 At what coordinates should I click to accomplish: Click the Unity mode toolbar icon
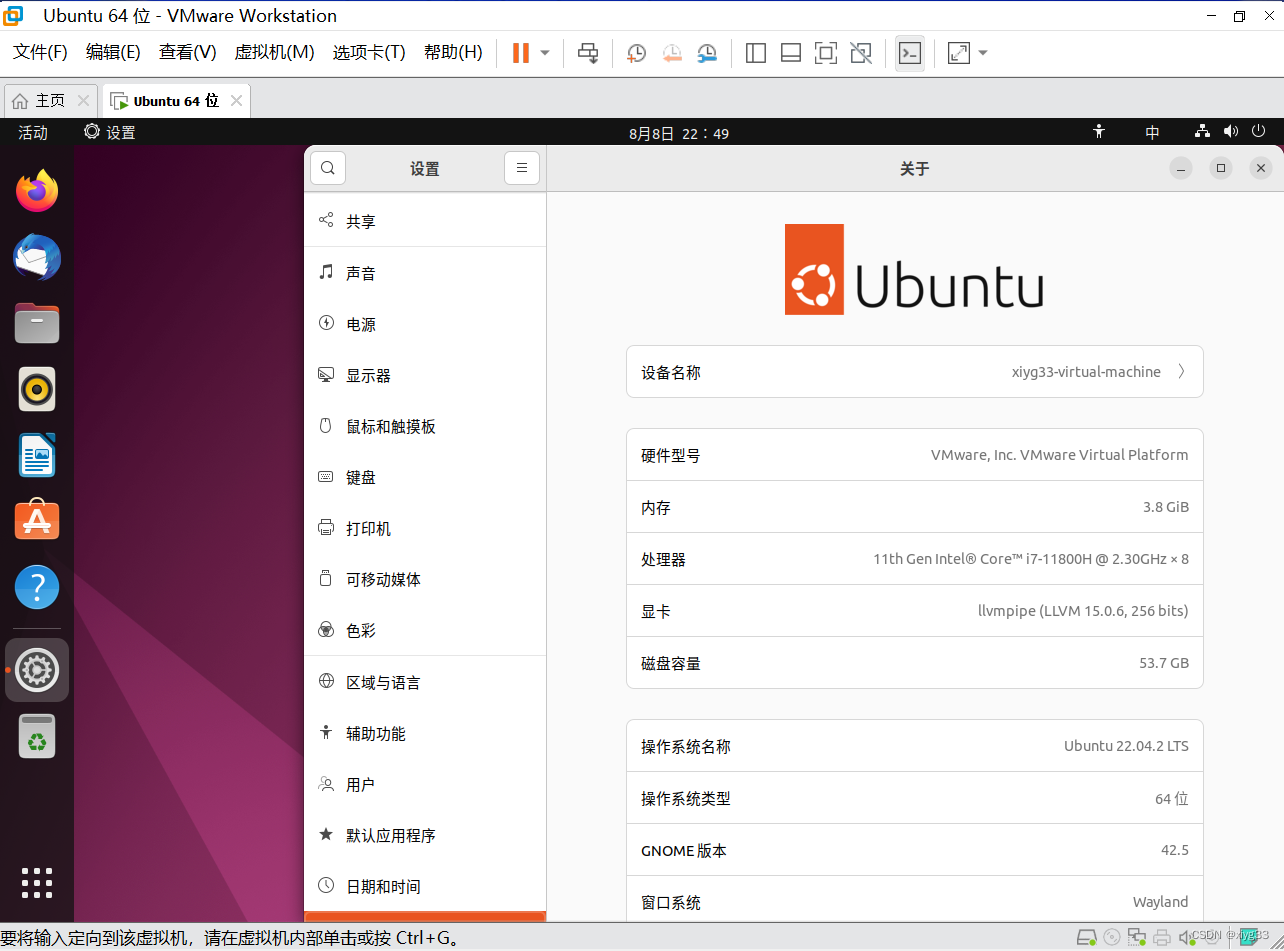[860, 53]
